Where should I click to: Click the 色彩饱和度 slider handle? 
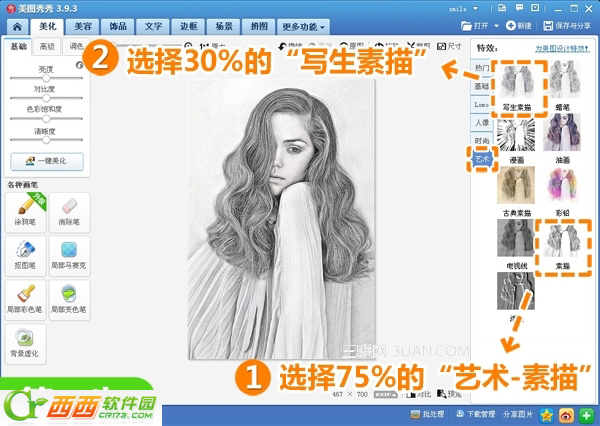coord(46,119)
